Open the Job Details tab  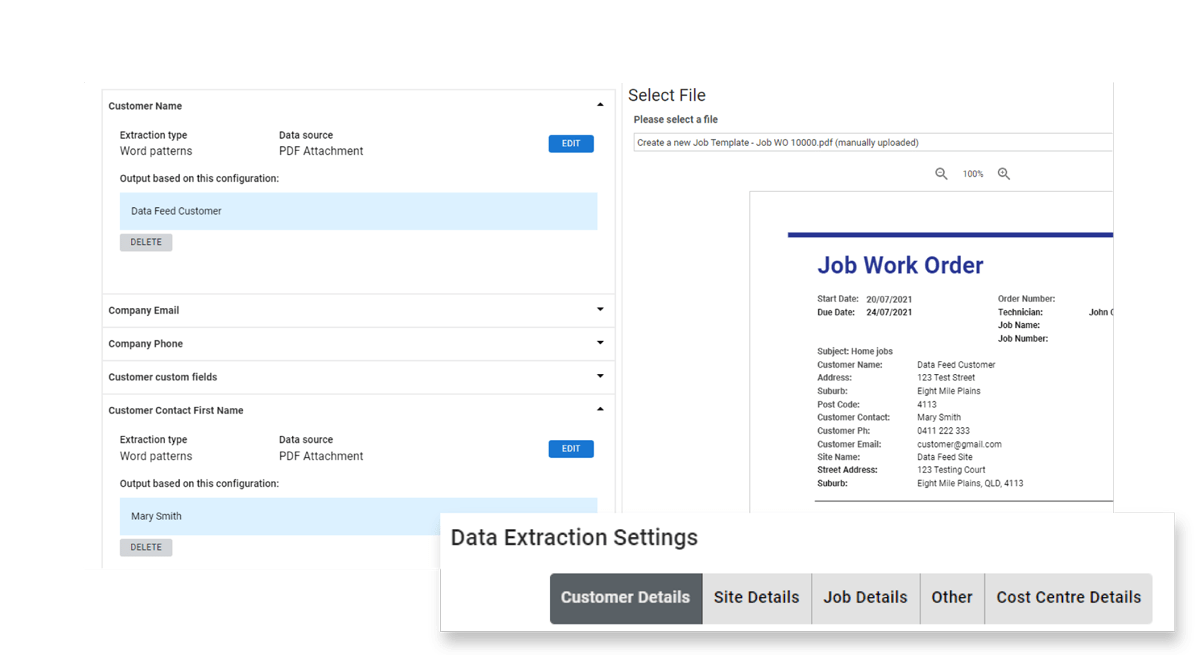pos(865,598)
